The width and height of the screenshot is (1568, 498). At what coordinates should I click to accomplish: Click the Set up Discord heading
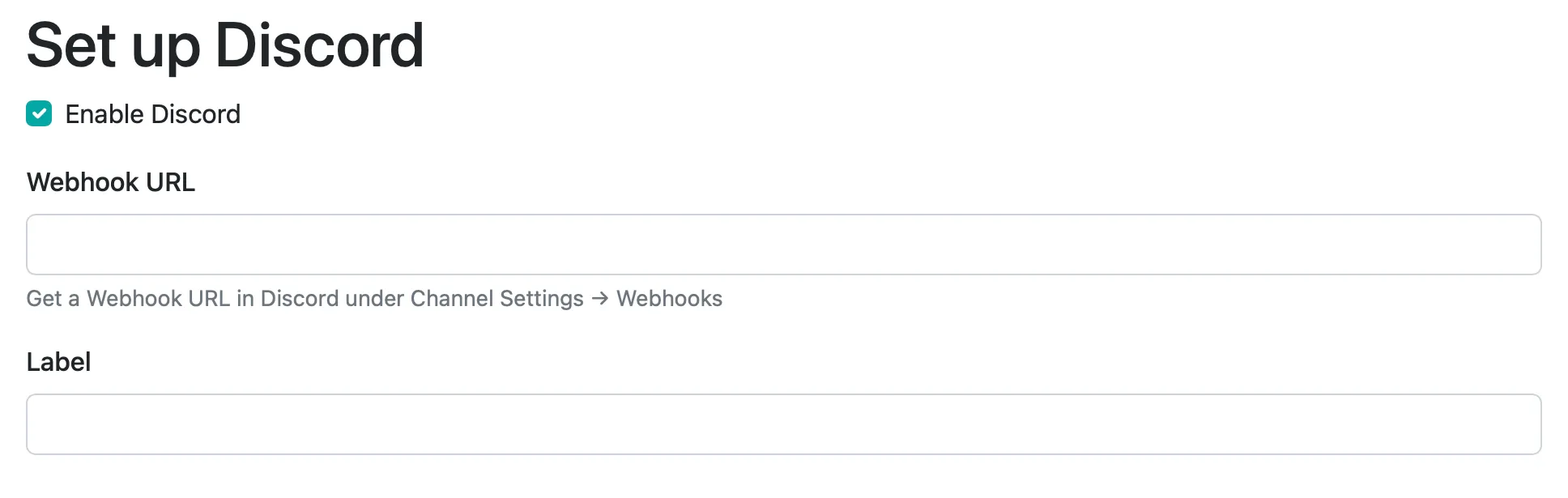click(225, 45)
